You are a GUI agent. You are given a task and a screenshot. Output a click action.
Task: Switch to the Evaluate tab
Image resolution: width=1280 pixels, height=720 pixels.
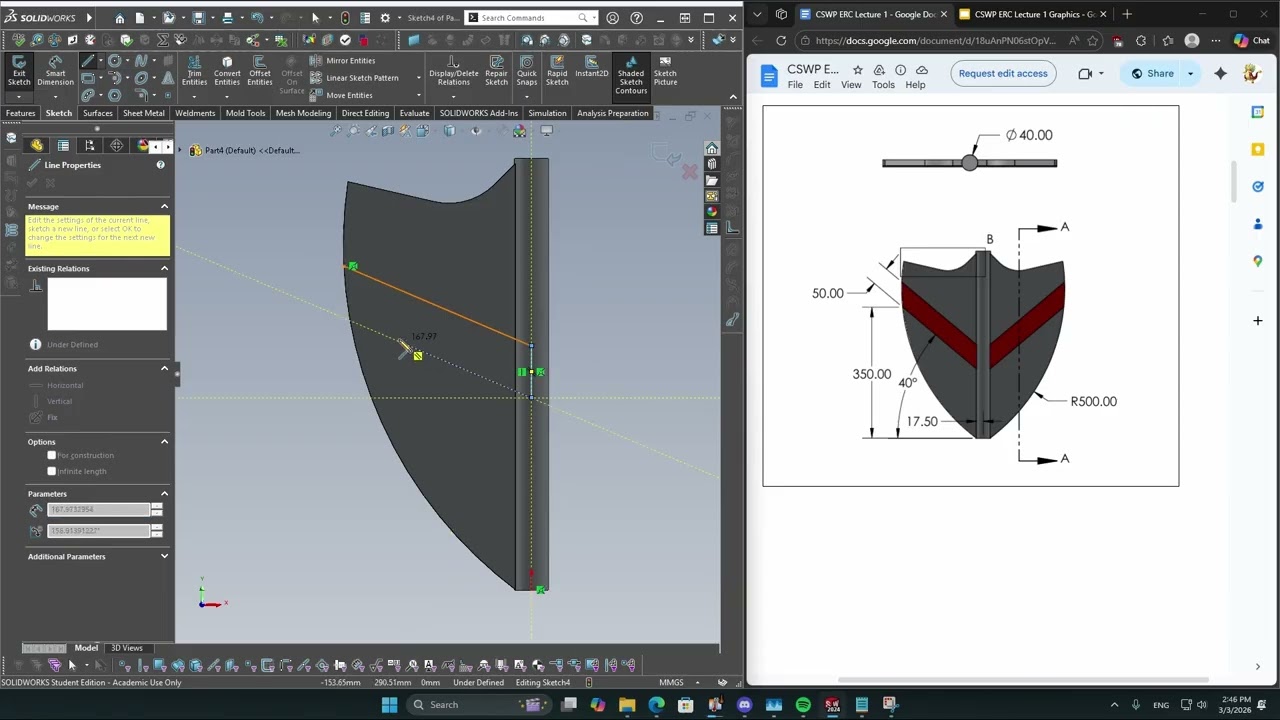414,113
